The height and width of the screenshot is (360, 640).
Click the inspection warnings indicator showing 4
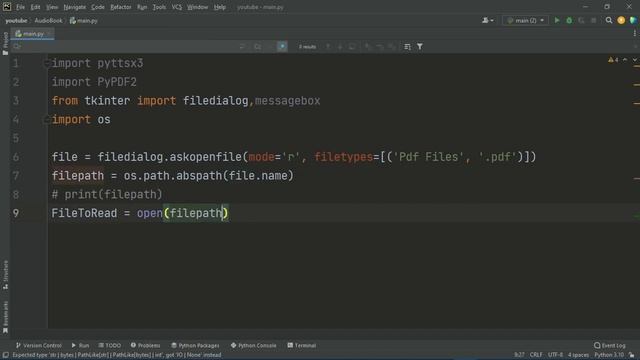613,60
